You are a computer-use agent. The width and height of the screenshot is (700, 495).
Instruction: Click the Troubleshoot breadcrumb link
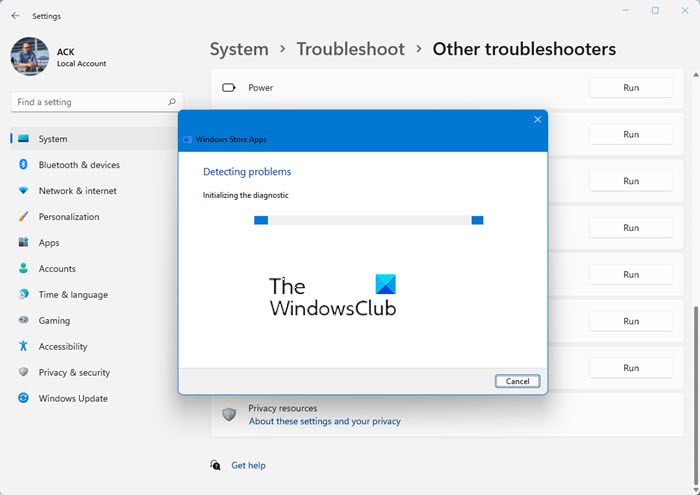pos(350,49)
